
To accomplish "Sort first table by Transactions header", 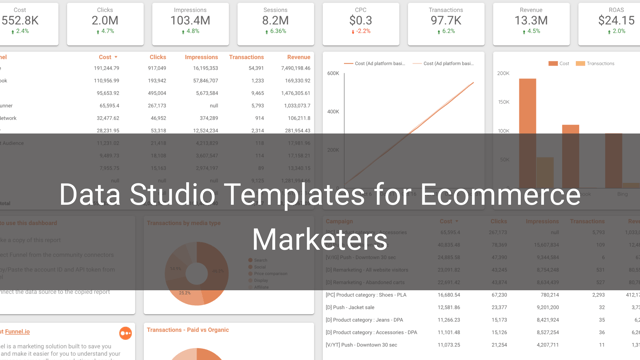I will (246, 57).
